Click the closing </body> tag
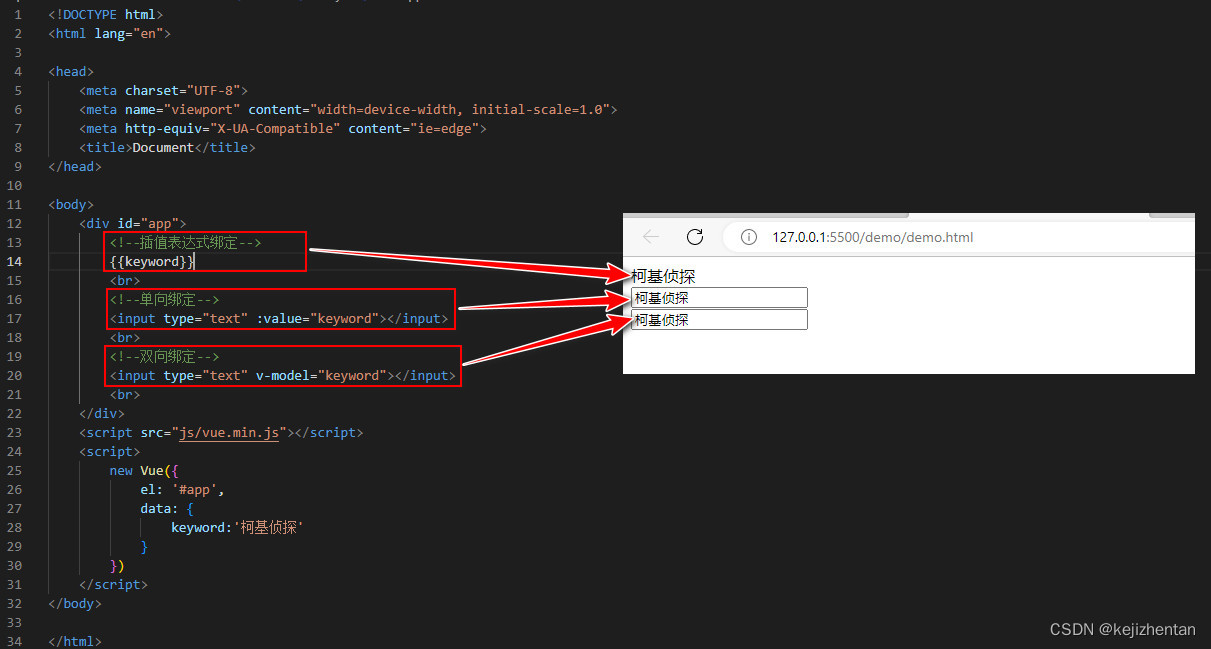Viewport: 1211px width, 649px height. coord(75,603)
